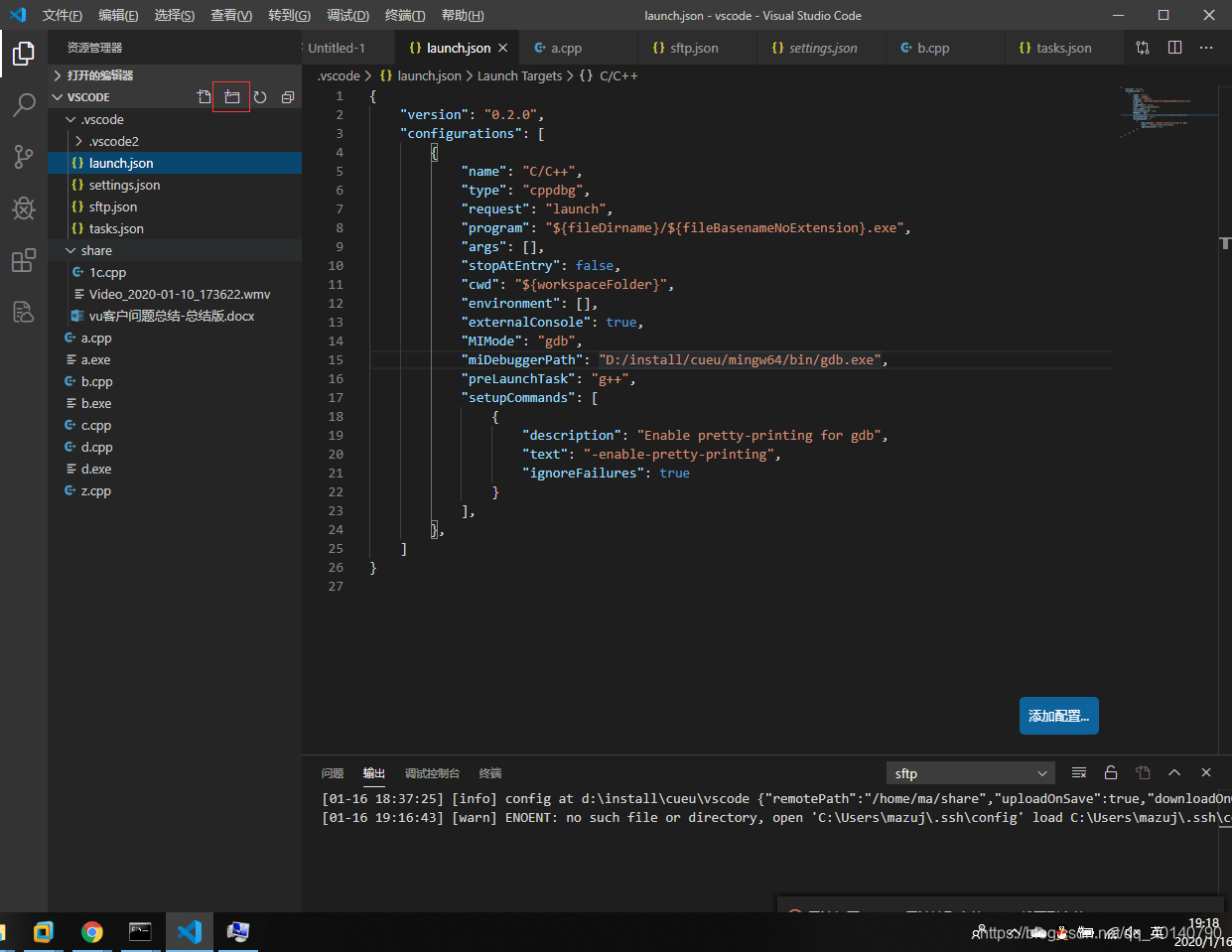Open z.cpp in explorer tree
The image size is (1232, 952).
[175, 490]
